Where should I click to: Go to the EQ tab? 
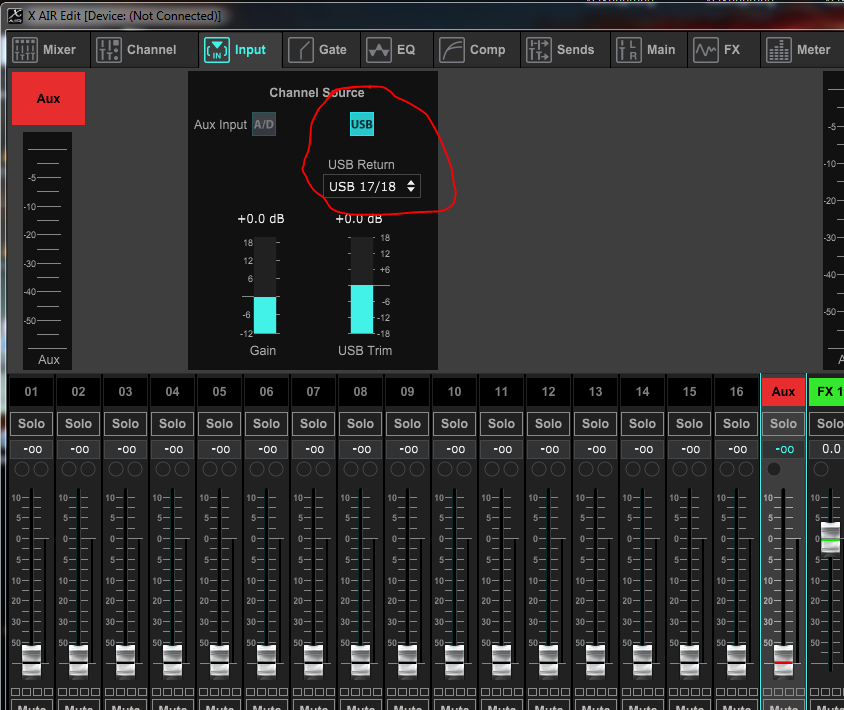[396, 50]
